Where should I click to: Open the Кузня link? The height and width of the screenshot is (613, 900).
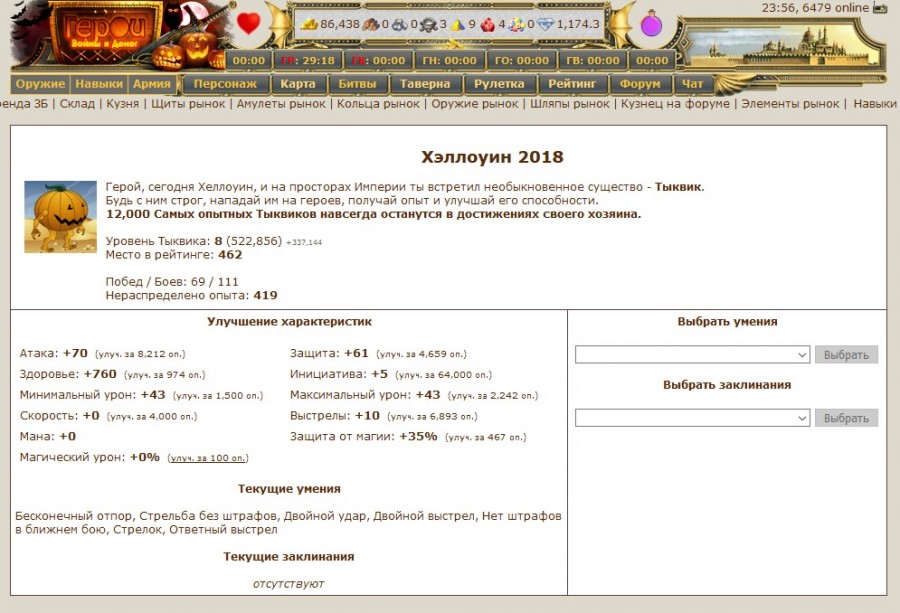[122, 104]
